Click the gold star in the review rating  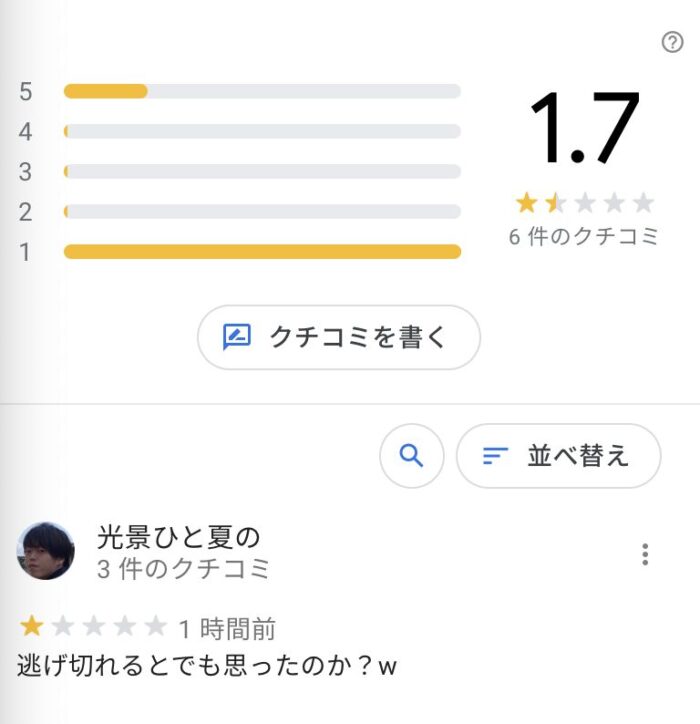pos(31,626)
